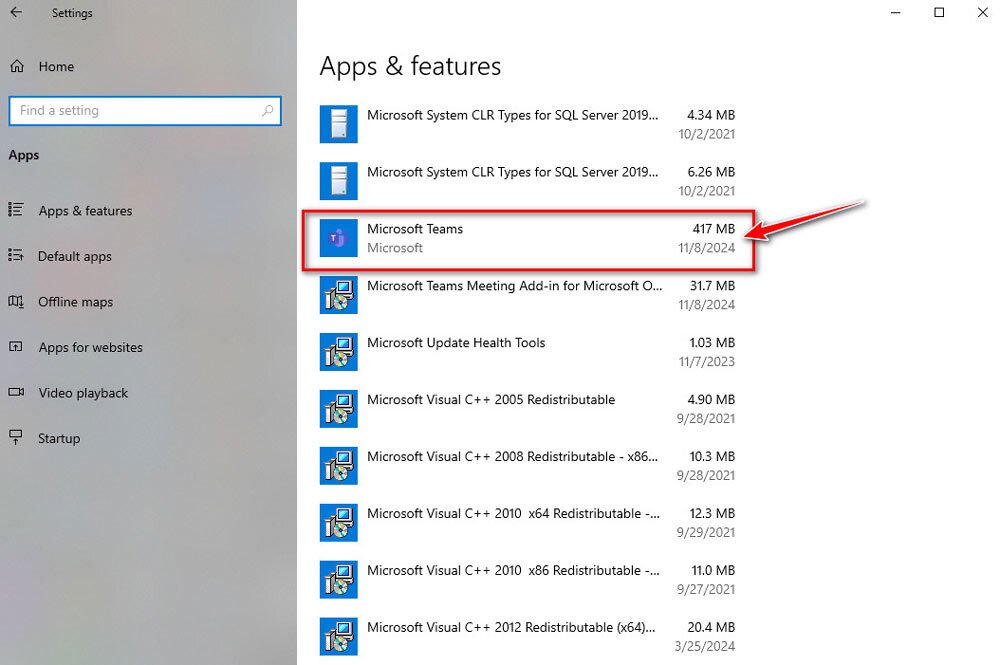Select Apps & features in the sidebar

(85, 210)
